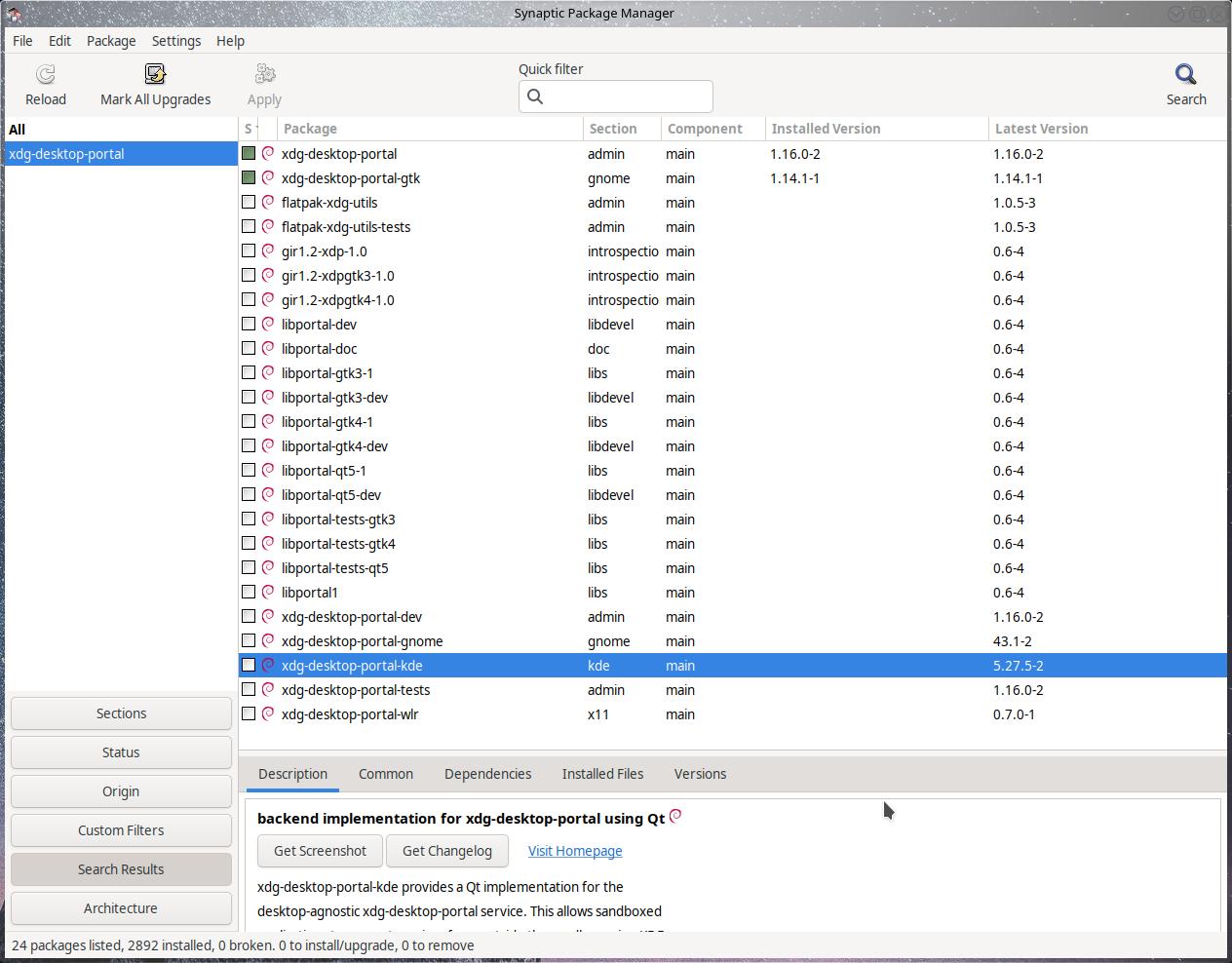Click Debian swirl icon for libportal-tests-gtk3
This screenshot has height=963, width=1232.
point(268,520)
